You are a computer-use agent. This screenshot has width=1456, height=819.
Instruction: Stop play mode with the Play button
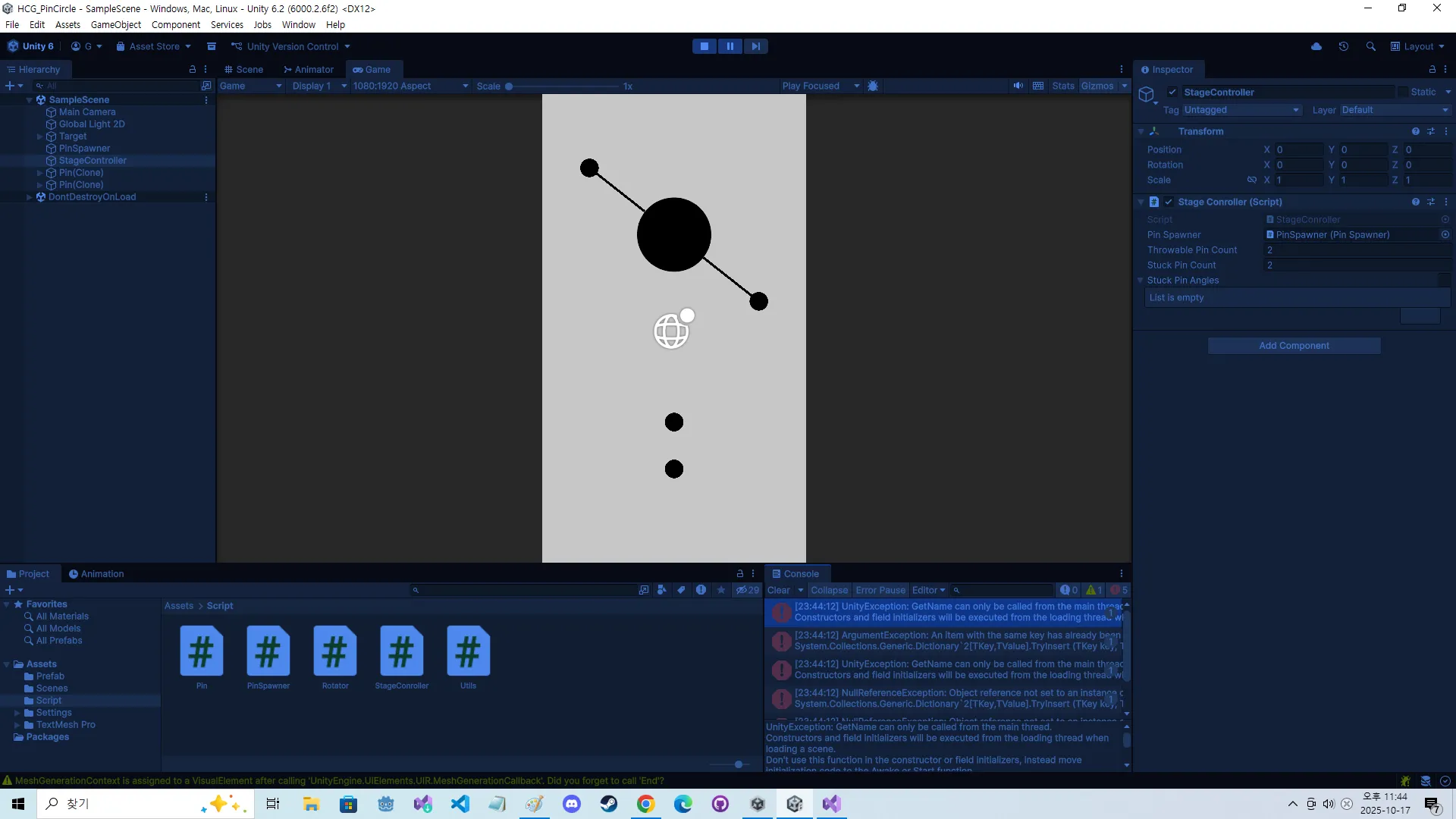[704, 46]
